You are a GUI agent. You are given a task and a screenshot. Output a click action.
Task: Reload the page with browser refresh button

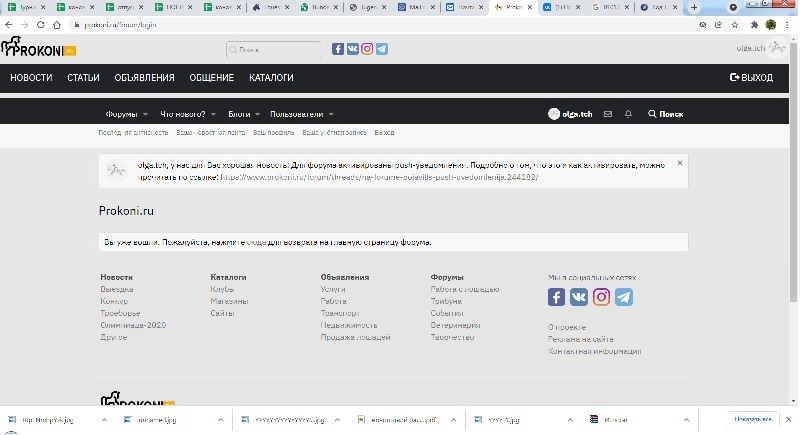pyautogui.click(x=41, y=24)
